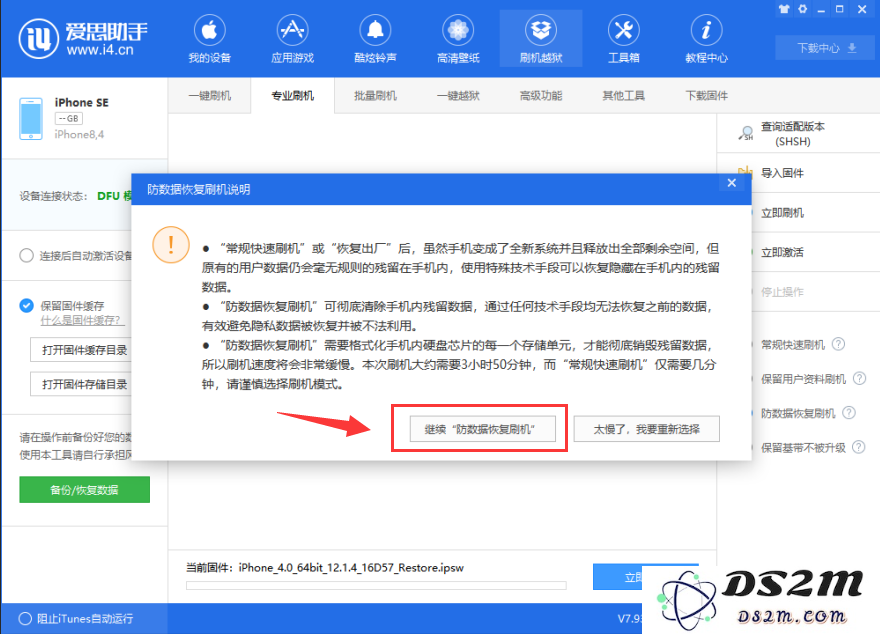Toggle 保留基带不被升级 option
The image size is (880, 634).
point(803,448)
